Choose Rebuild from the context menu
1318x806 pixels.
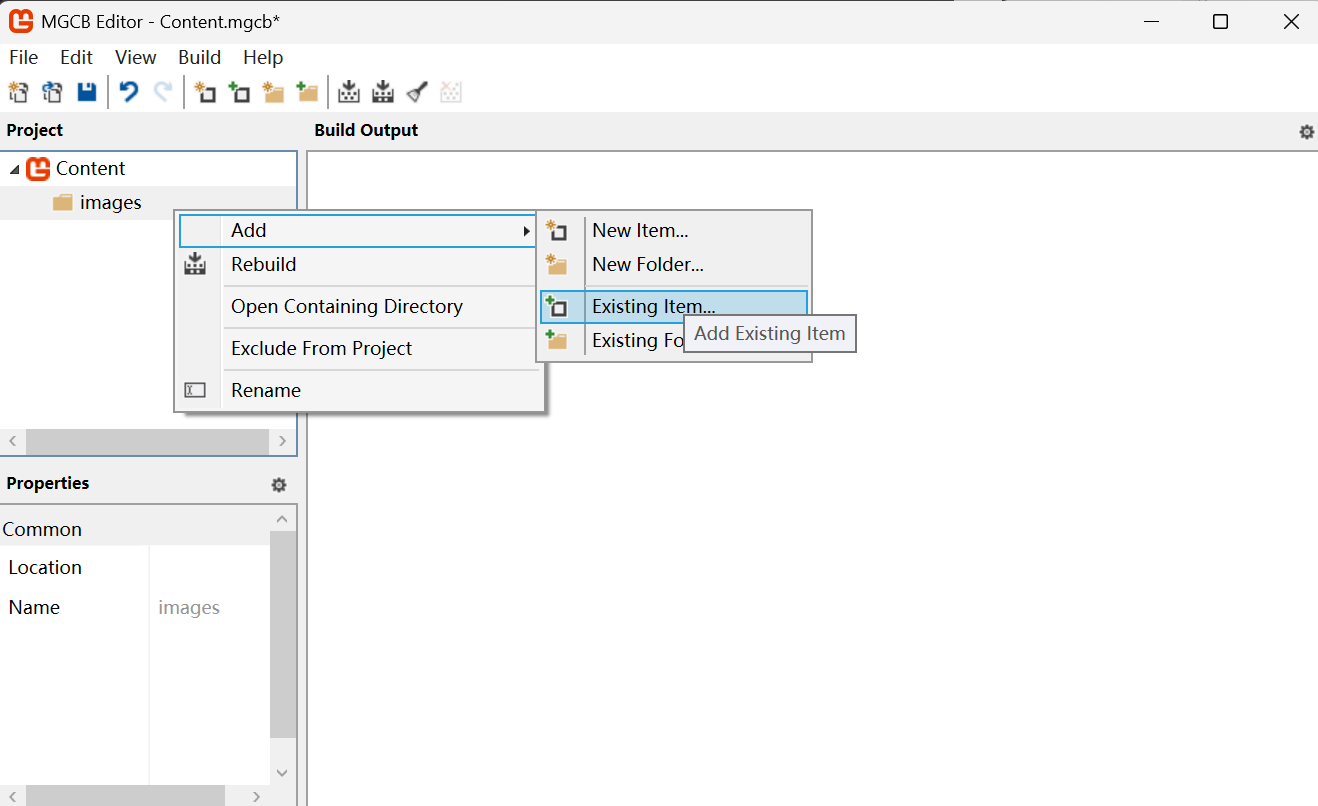[x=358, y=265]
